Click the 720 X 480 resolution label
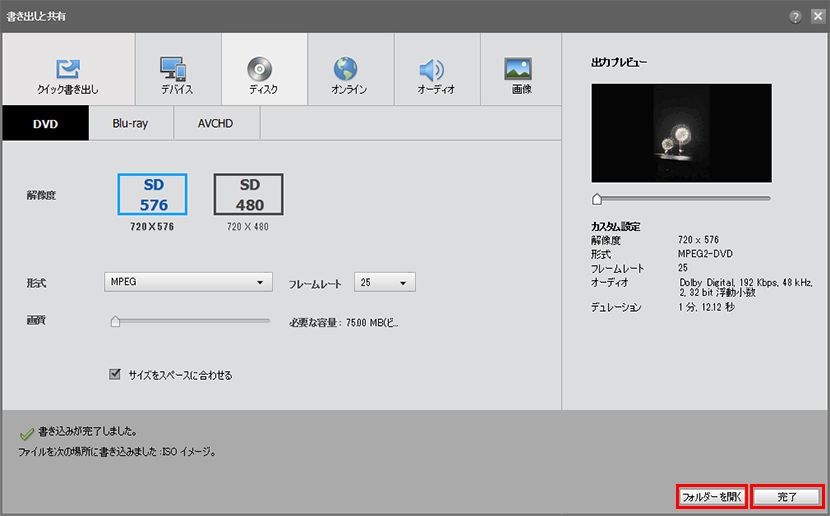830x516 pixels. [248, 227]
